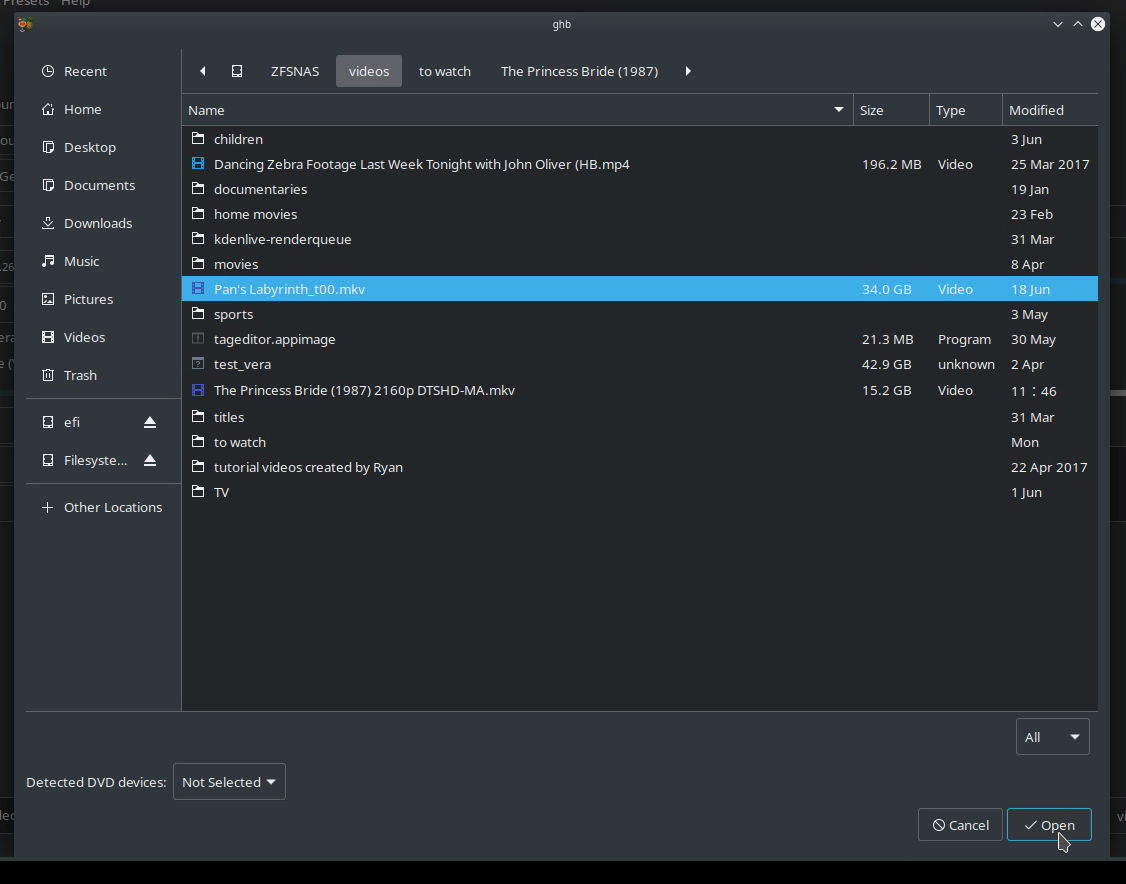Select the documentaries folder
This screenshot has height=884, width=1126.
pos(640,190)
